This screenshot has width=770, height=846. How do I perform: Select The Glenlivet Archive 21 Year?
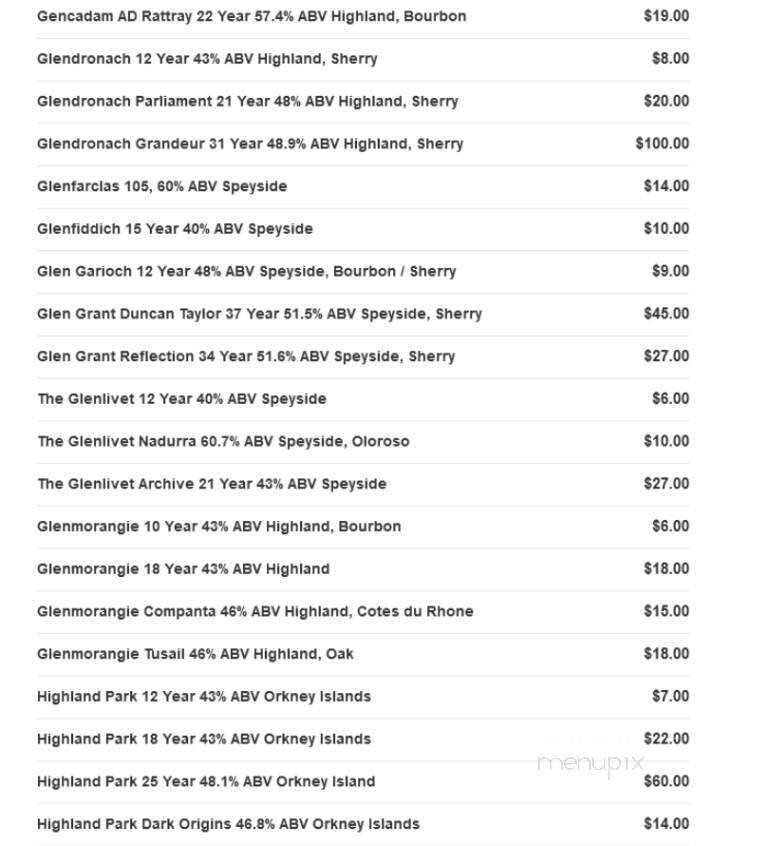point(212,484)
